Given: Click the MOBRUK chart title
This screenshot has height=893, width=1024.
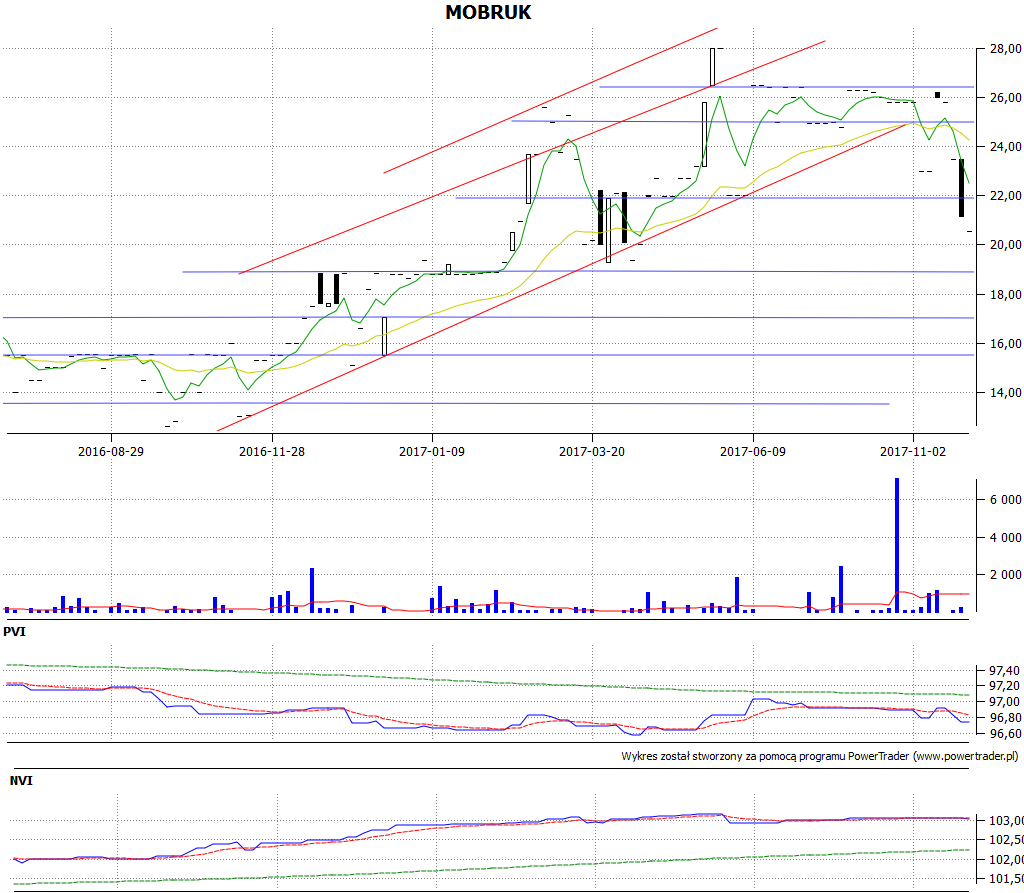Looking at the screenshot, I should coord(488,12).
